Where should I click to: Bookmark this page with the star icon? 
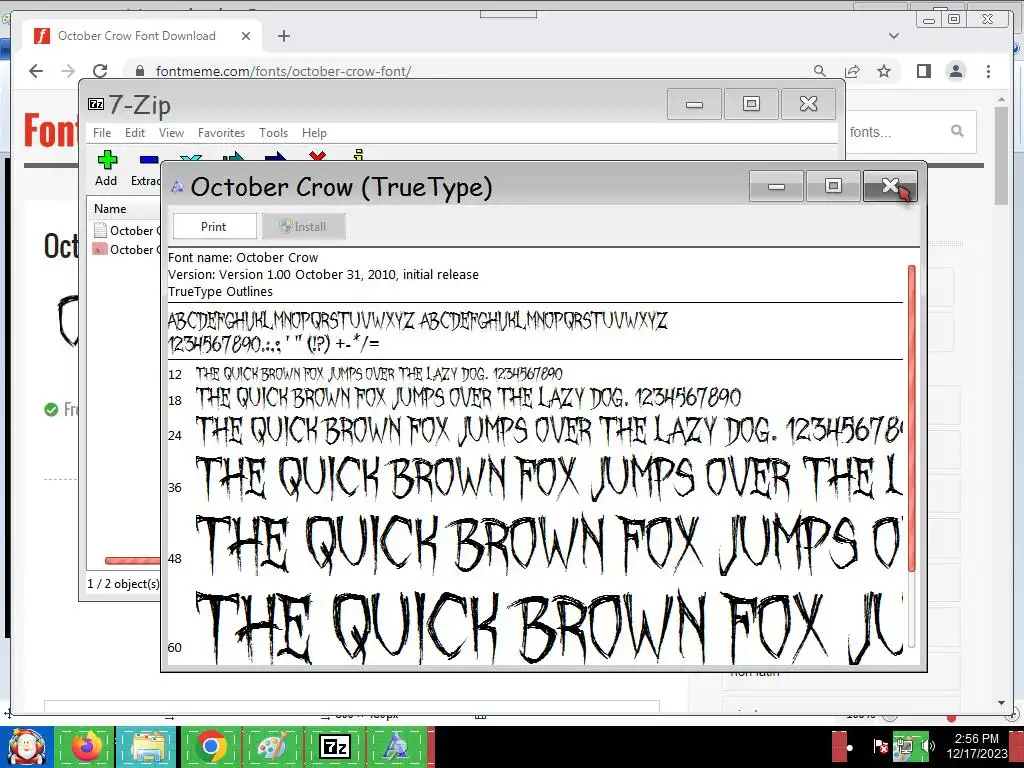884,71
